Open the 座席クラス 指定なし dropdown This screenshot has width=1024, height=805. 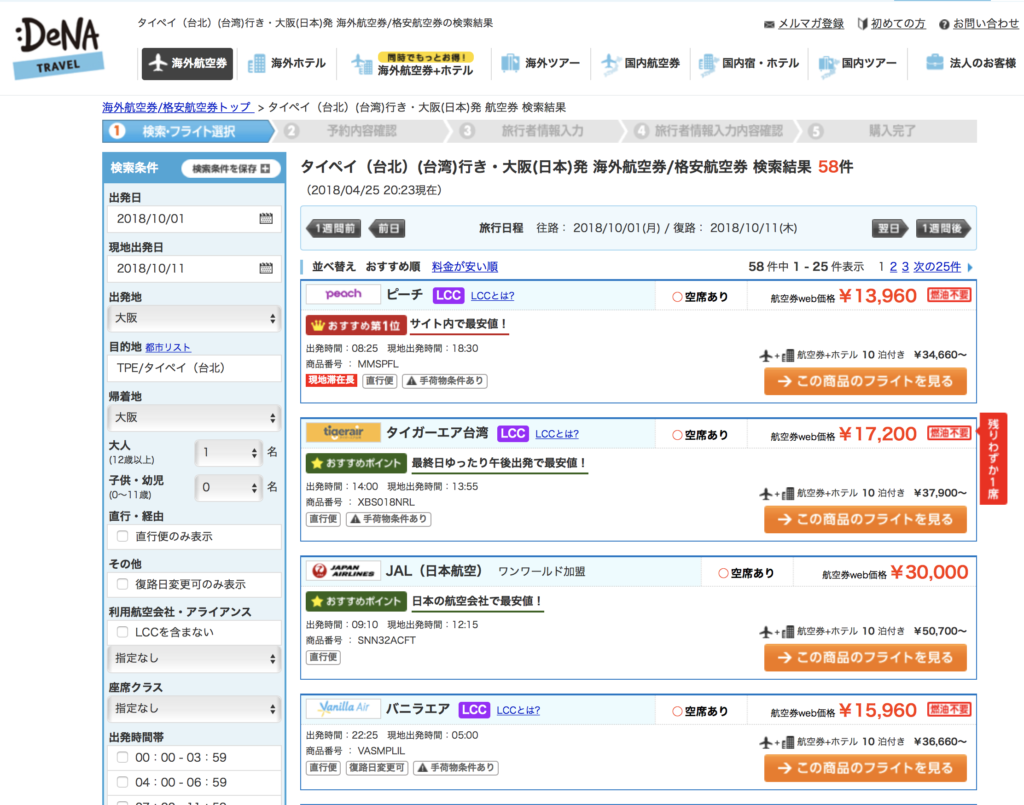point(194,708)
